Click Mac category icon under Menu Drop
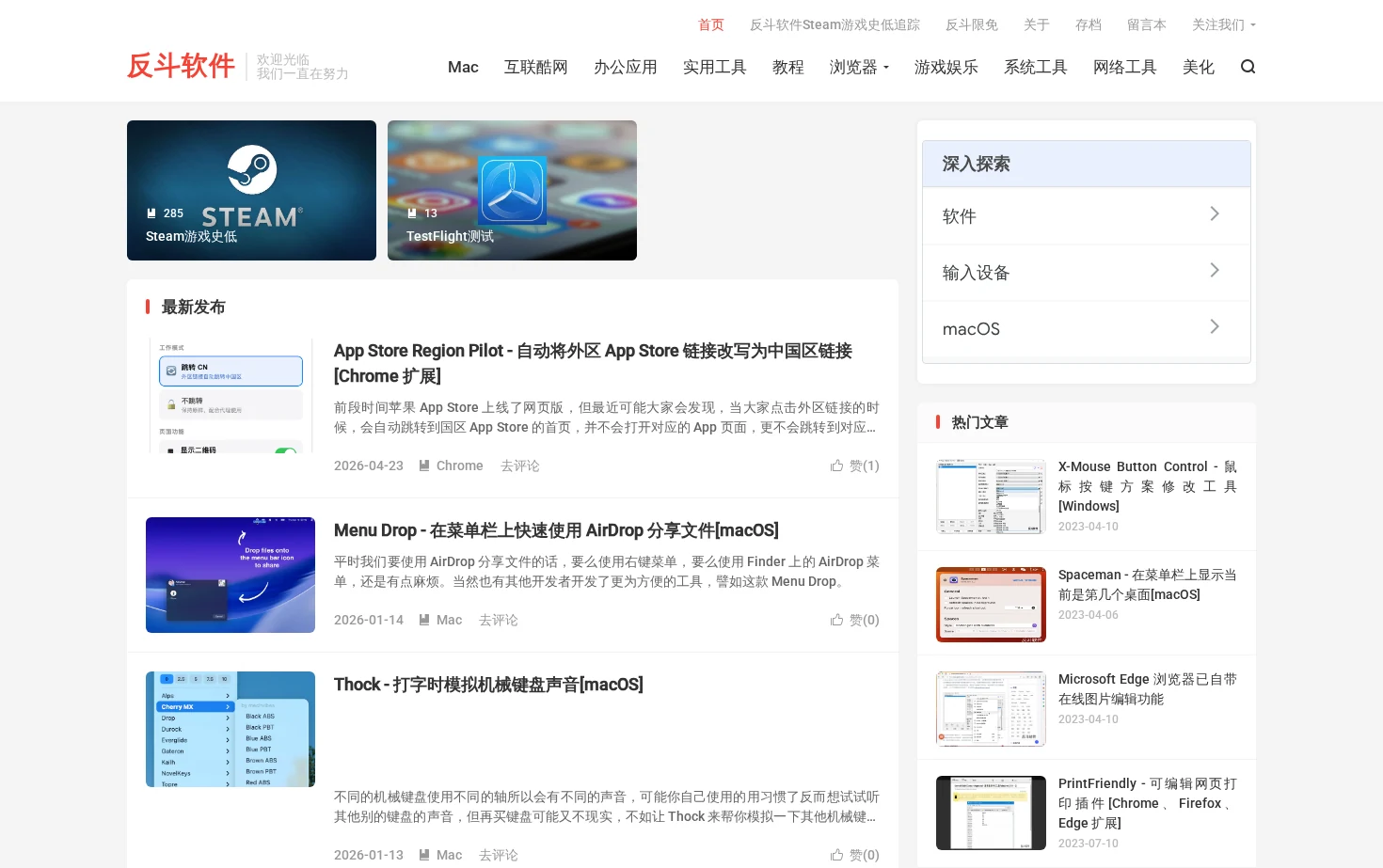The height and width of the screenshot is (868, 1383). pyautogui.click(x=424, y=620)
